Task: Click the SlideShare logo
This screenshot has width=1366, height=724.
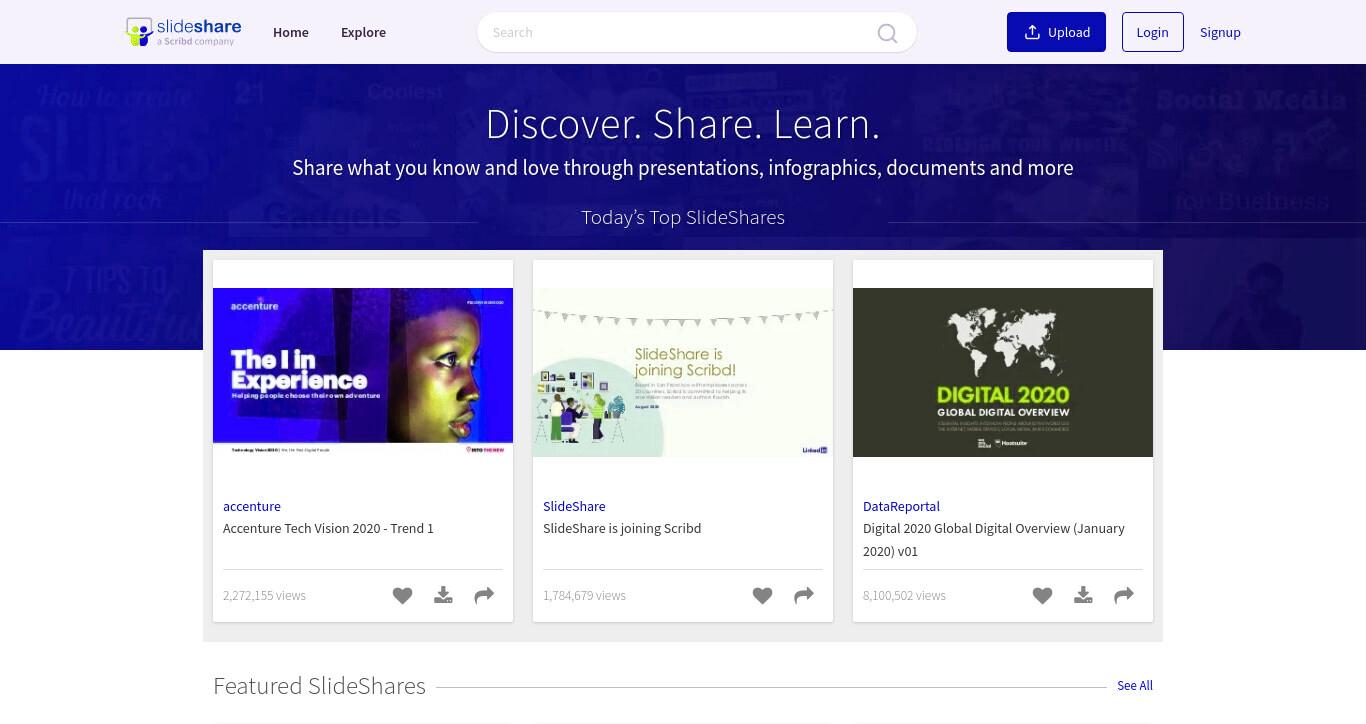Action: 183,32
